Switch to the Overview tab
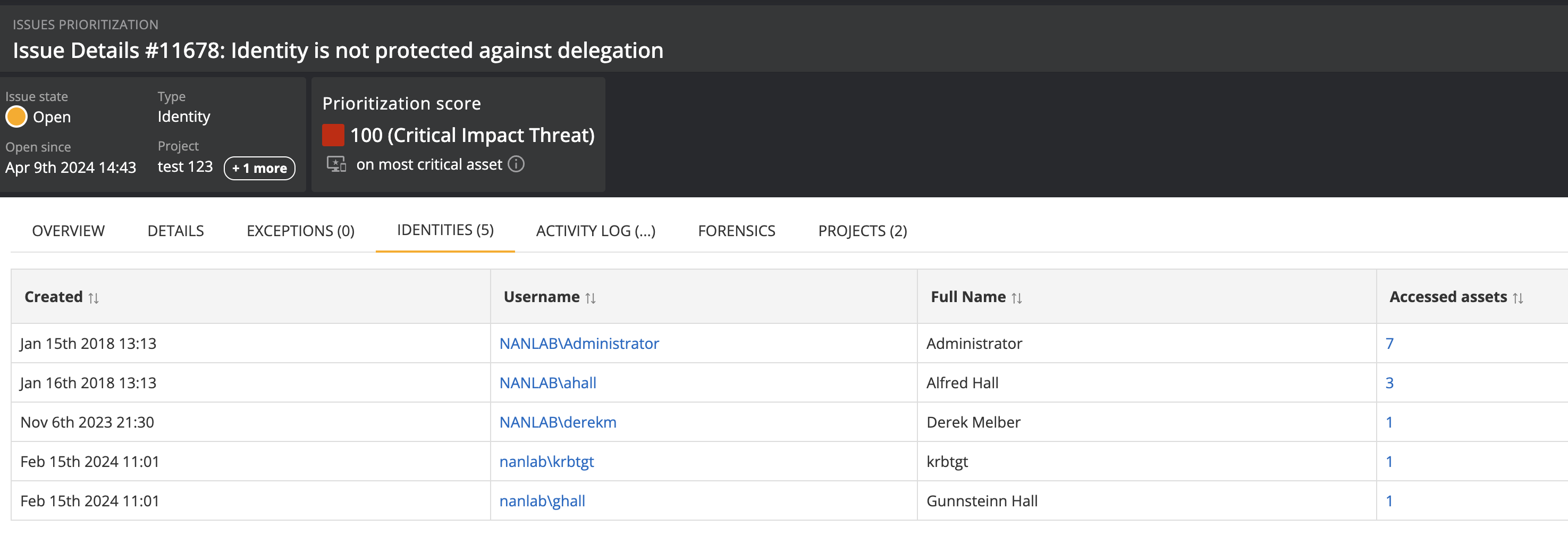 [68, 231]
